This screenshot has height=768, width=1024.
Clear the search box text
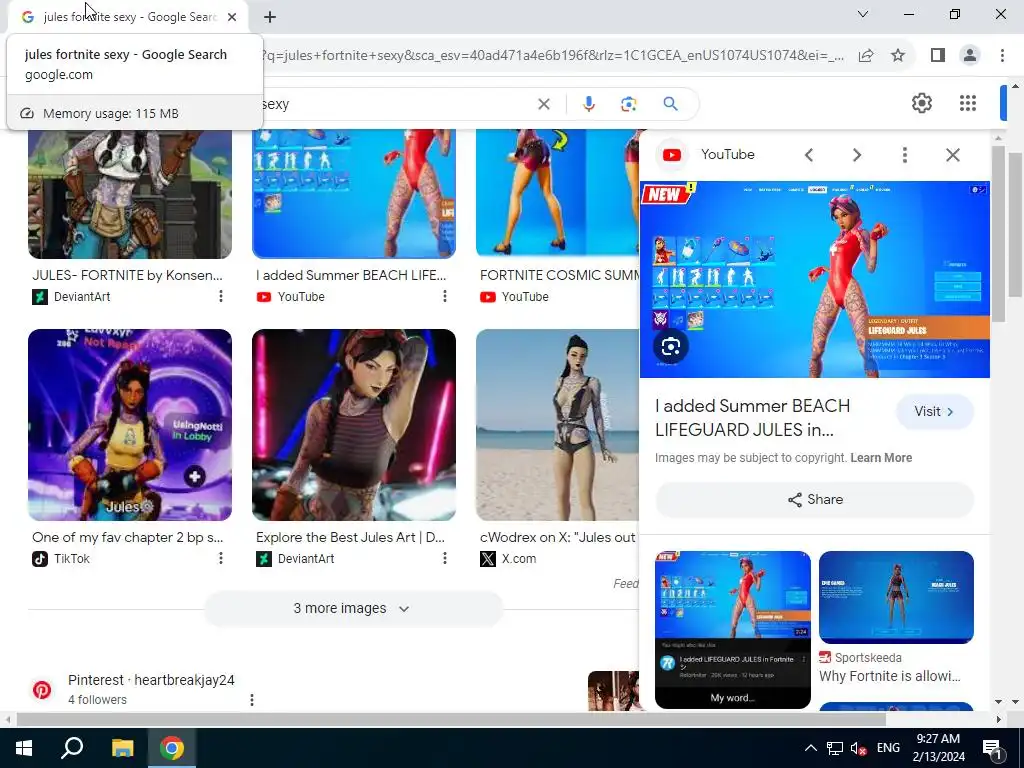tap(543, 104)
